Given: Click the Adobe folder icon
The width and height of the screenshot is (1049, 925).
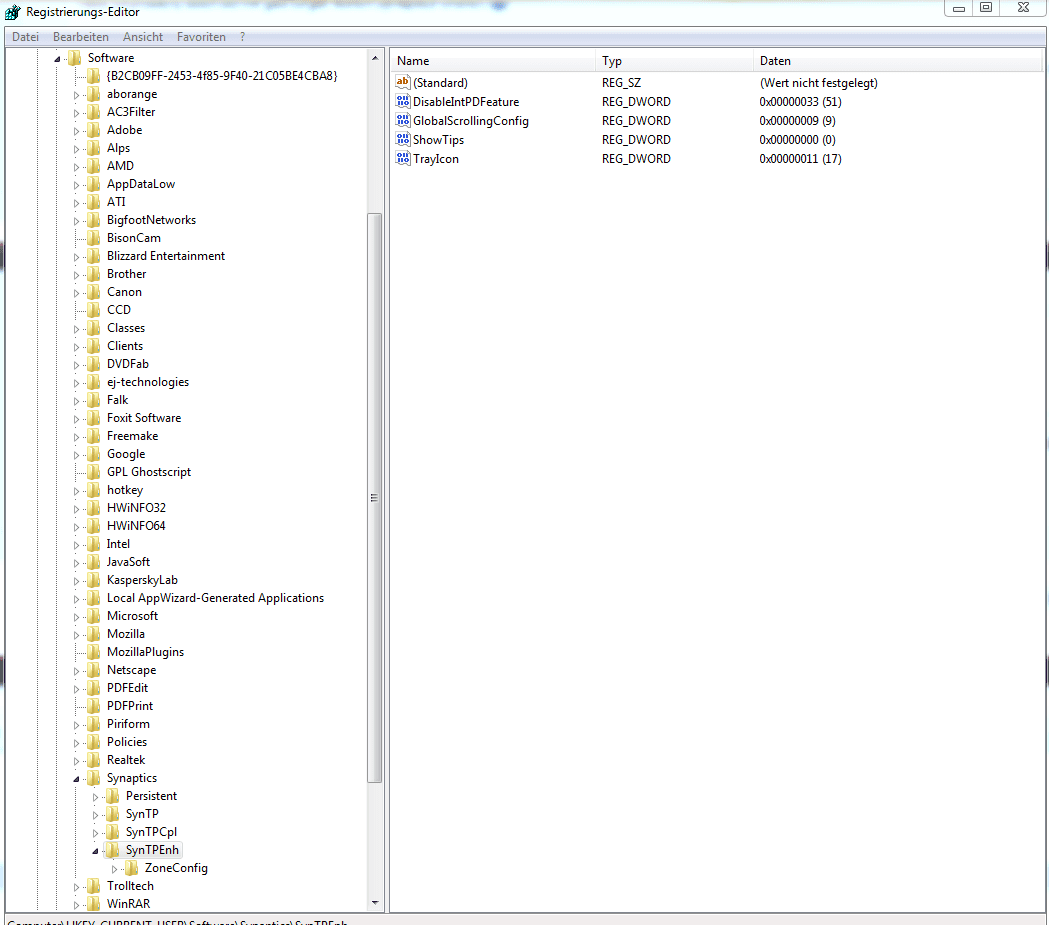Looking at the screenshot, I should pos(94,130).
